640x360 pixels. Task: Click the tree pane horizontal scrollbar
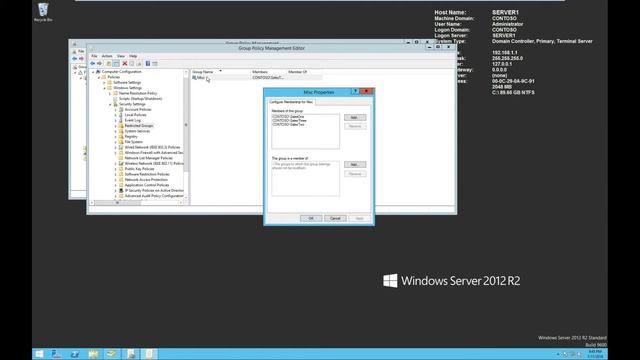(137, 202)
